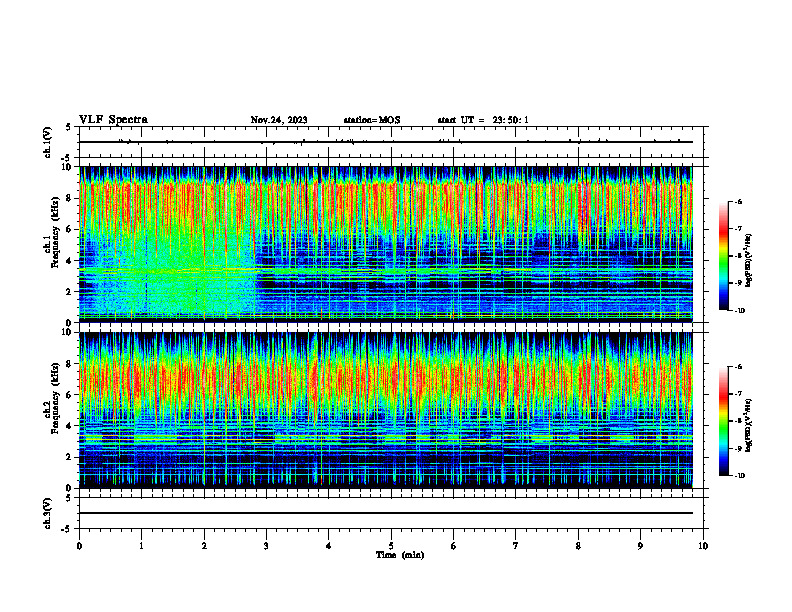Click the "VLF Spectra" plot title
The width and height of the screenshot is (792, 612).
coord(113,120)
